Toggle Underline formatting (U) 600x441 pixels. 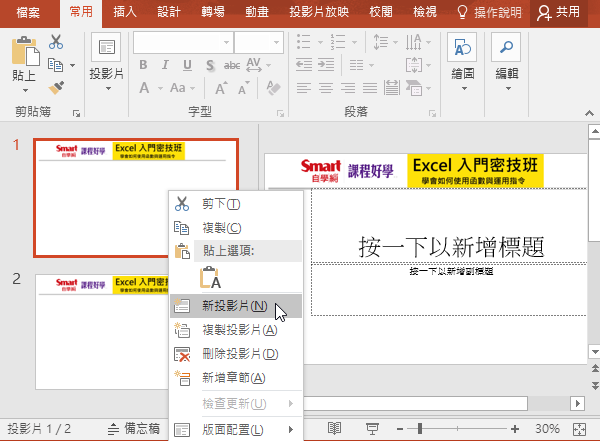tap(187, 65)
